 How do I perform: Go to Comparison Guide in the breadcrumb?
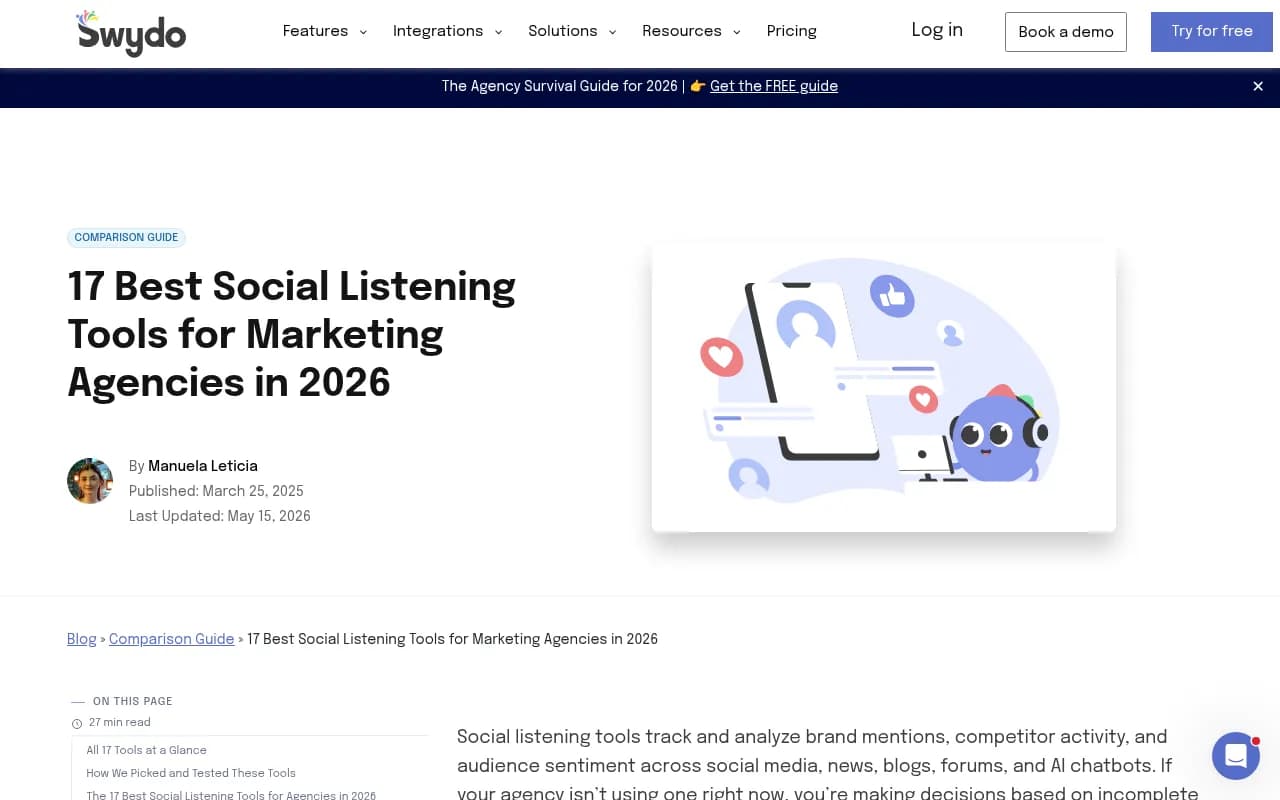pyautogui.click(x=171, y=639)
